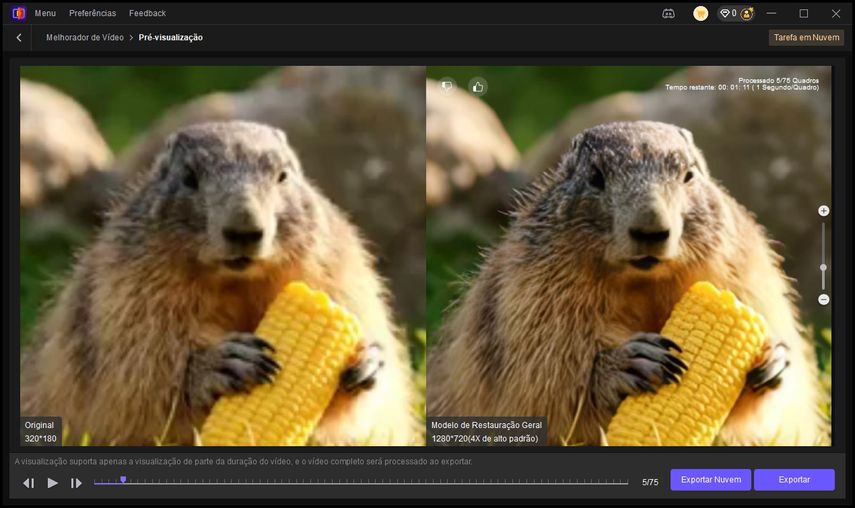Click the vertical zoom slider handle

click(x=823, y=267)
